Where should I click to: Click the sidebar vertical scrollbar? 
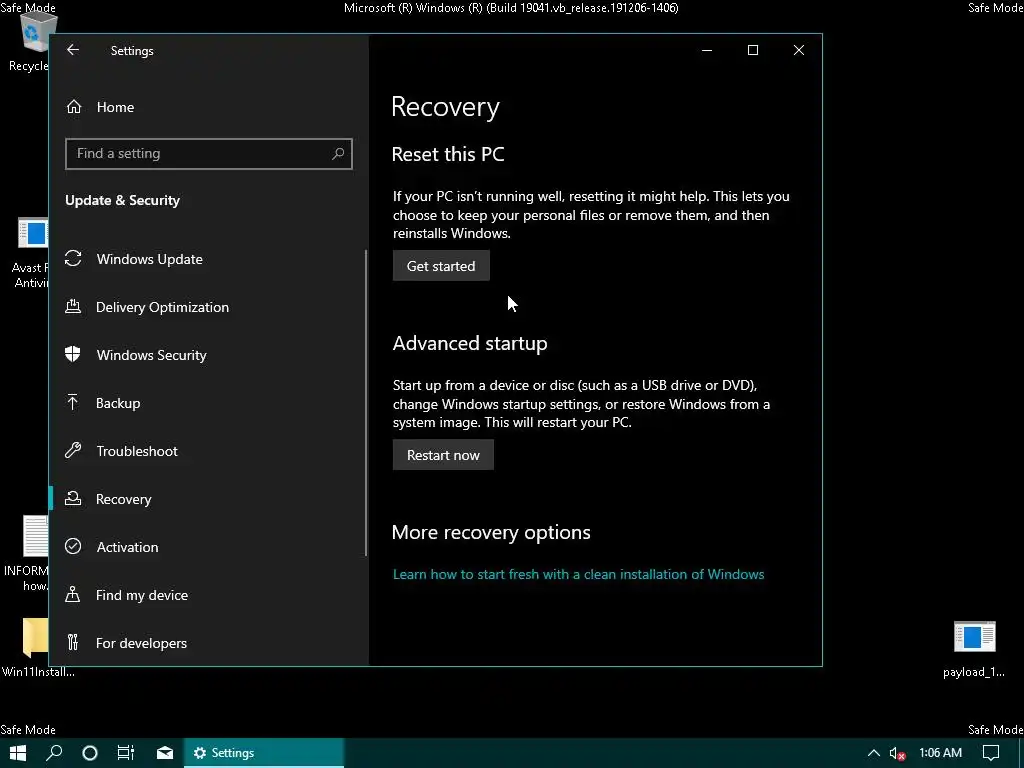click(x=366, y=403)
